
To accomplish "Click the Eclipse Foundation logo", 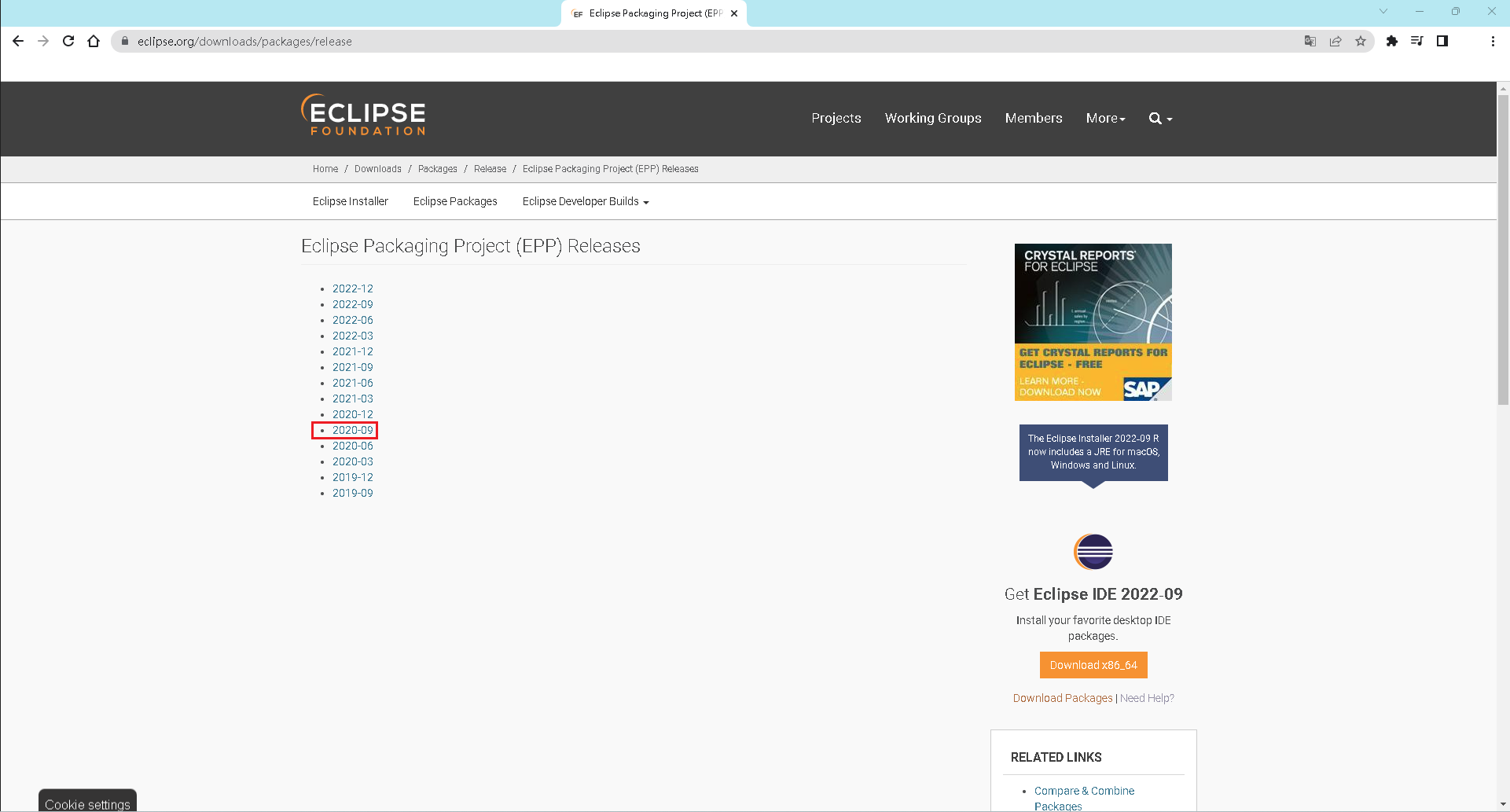I will (363, 116).
